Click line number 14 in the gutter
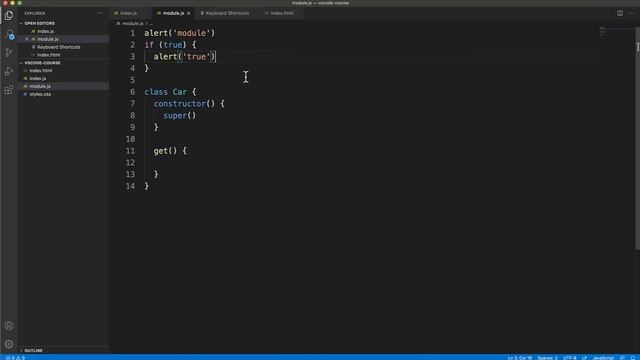Viewport: 640px width, 360px height. (130, 186)
